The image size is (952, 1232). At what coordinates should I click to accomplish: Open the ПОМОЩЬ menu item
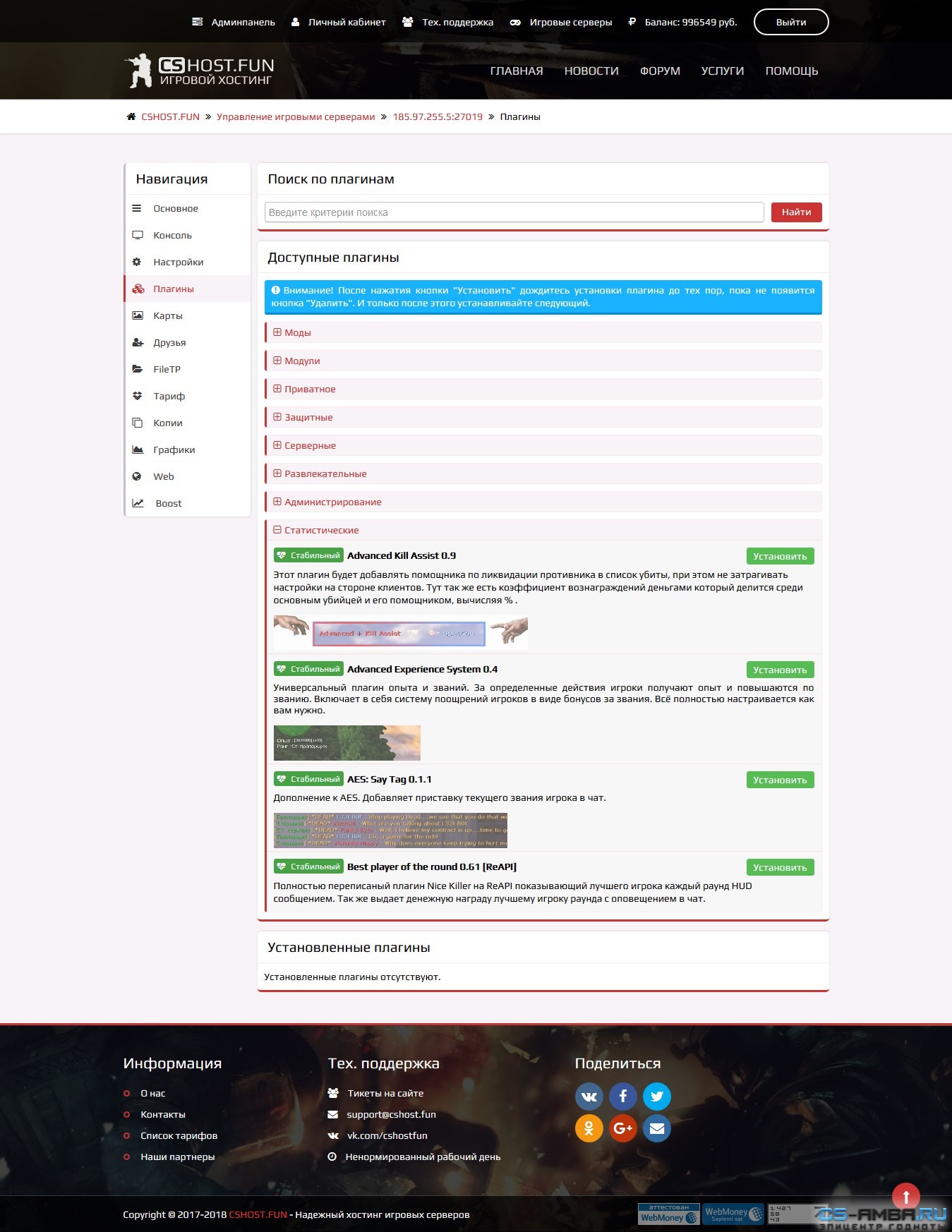point(792,71)
